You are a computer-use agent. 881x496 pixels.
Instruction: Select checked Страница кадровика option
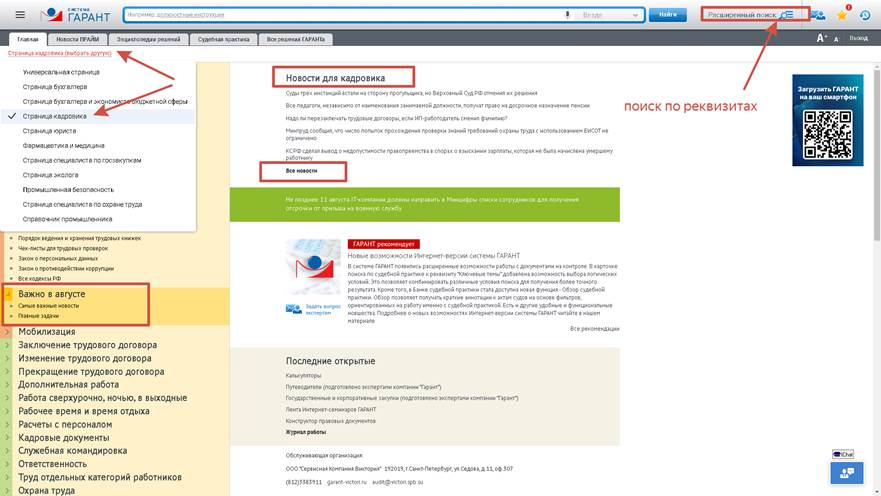click(98, 116)
